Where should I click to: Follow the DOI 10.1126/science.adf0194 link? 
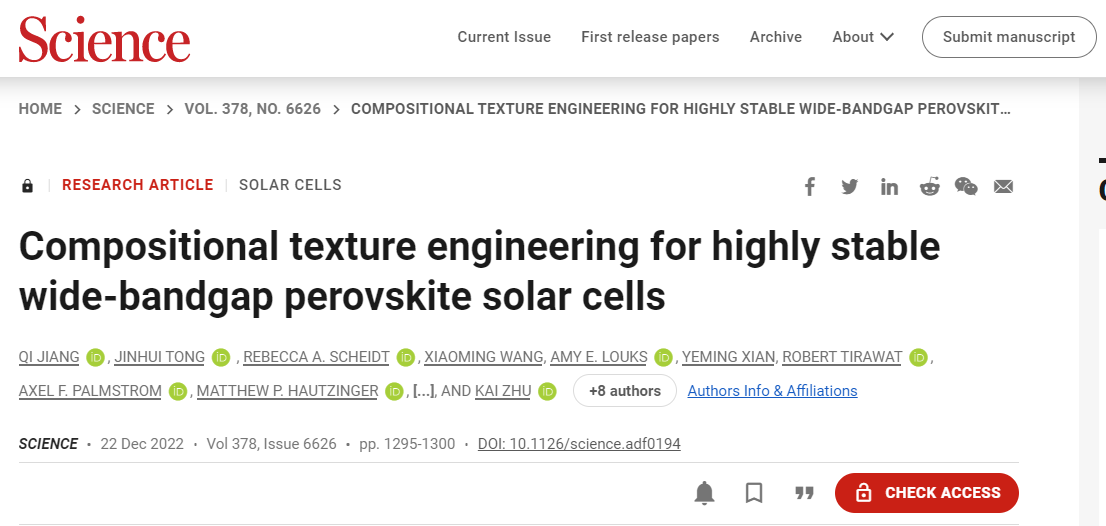click(x=579, y=444)
